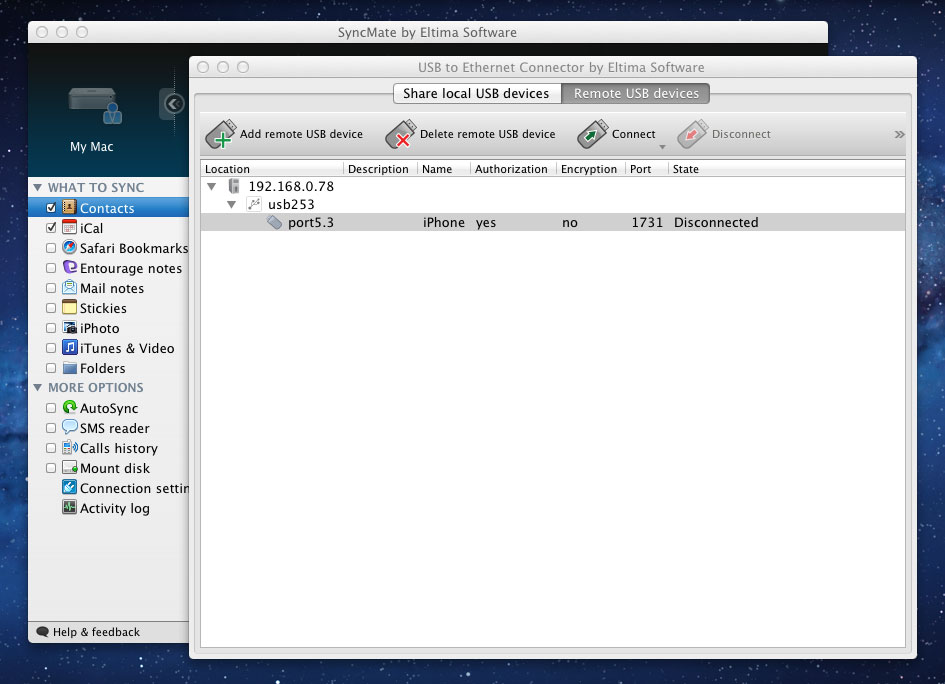Image resolution: width=945 pixels, height=684 pixels.
Task: Enable the SMS reader checkbox
Action: click(x=51, y=428)
